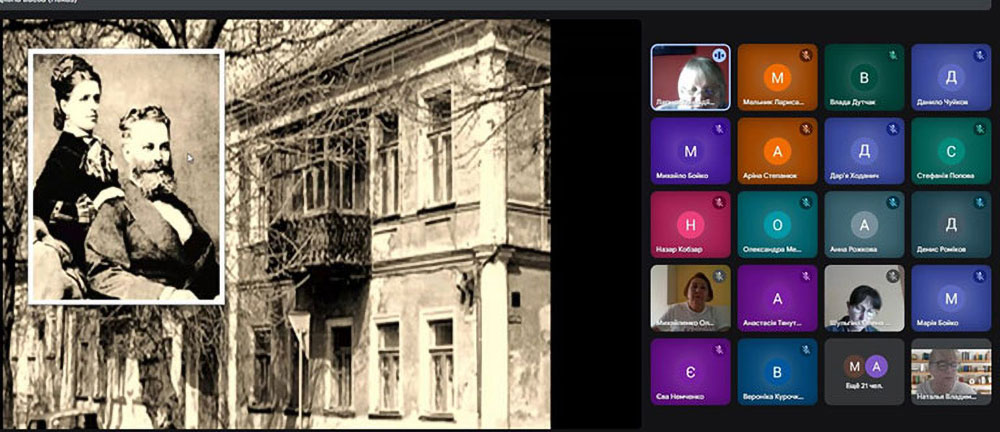Click muted mic icon on Михайленко Ол... video tile
Screen dimensions: 1000x432
[719, 276]
